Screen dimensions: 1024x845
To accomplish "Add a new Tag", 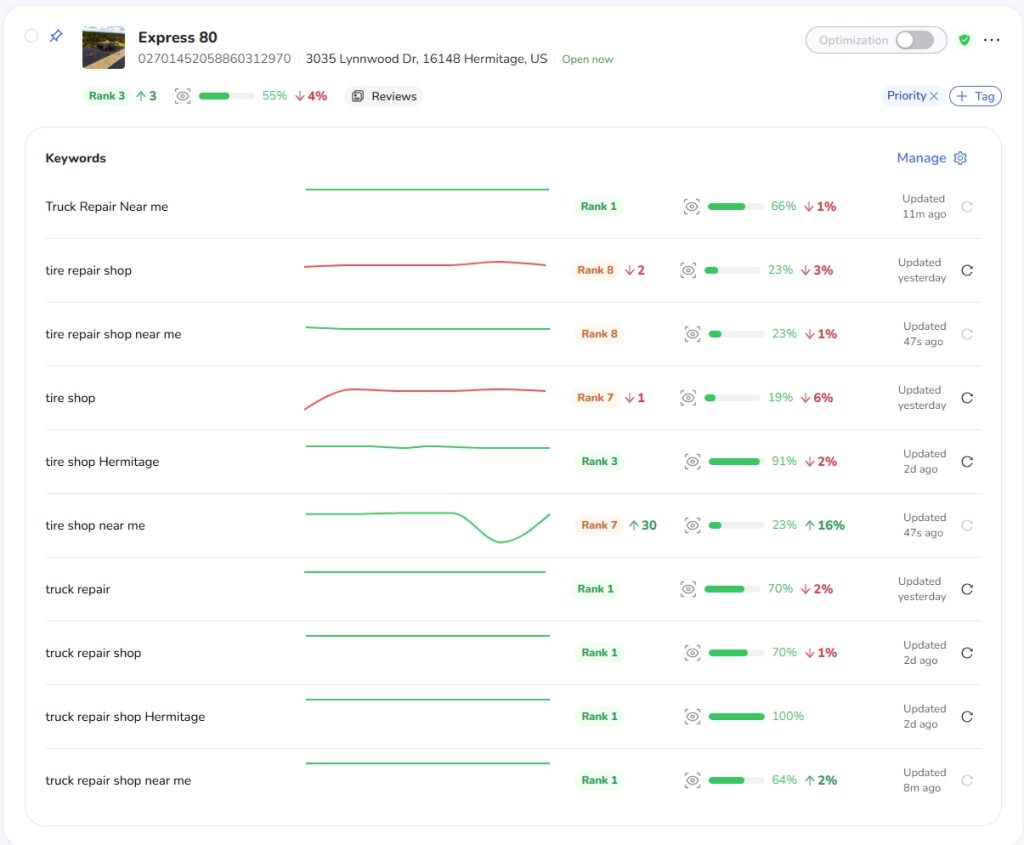I will coord(975,96).
